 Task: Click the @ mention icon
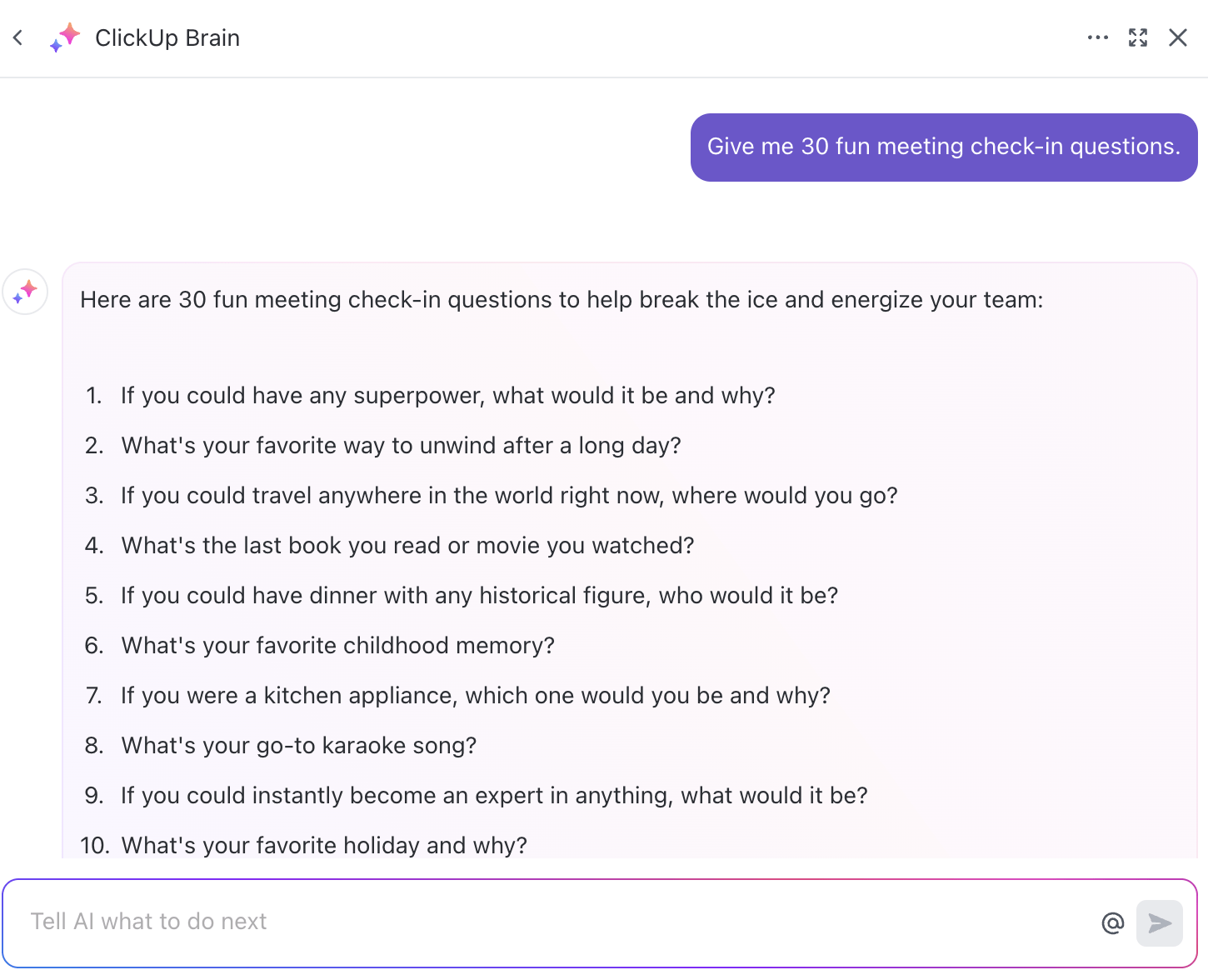1112,922
